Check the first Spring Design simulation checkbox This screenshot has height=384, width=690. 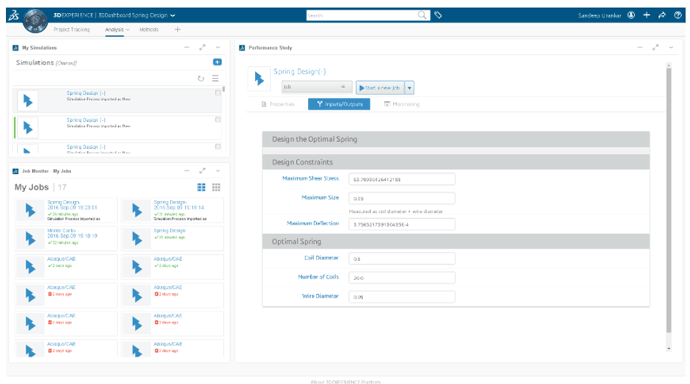coord(218,93)
